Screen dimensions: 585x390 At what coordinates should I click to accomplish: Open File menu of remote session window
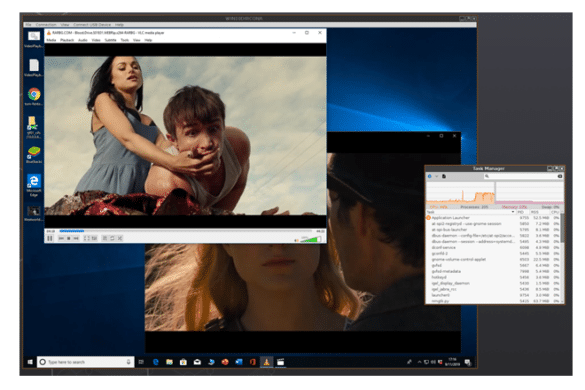coord(28,25)
